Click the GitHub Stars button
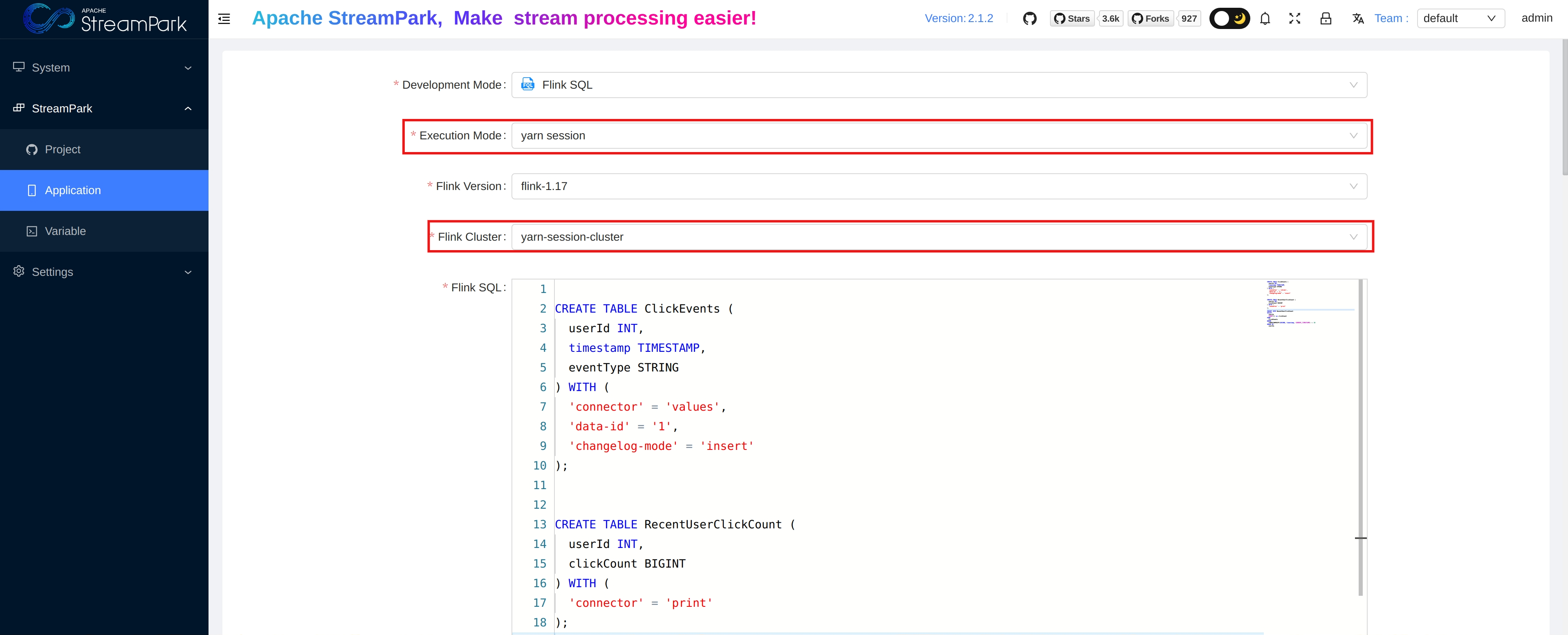Viewport: 1568px width, 635px height. point(1072,18)
